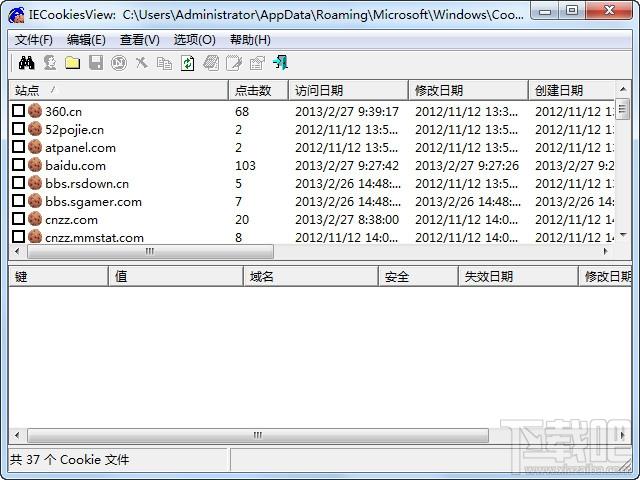Click the 值 column header
The width and height of the screenshot is (640, 480).
click(176, 277)
